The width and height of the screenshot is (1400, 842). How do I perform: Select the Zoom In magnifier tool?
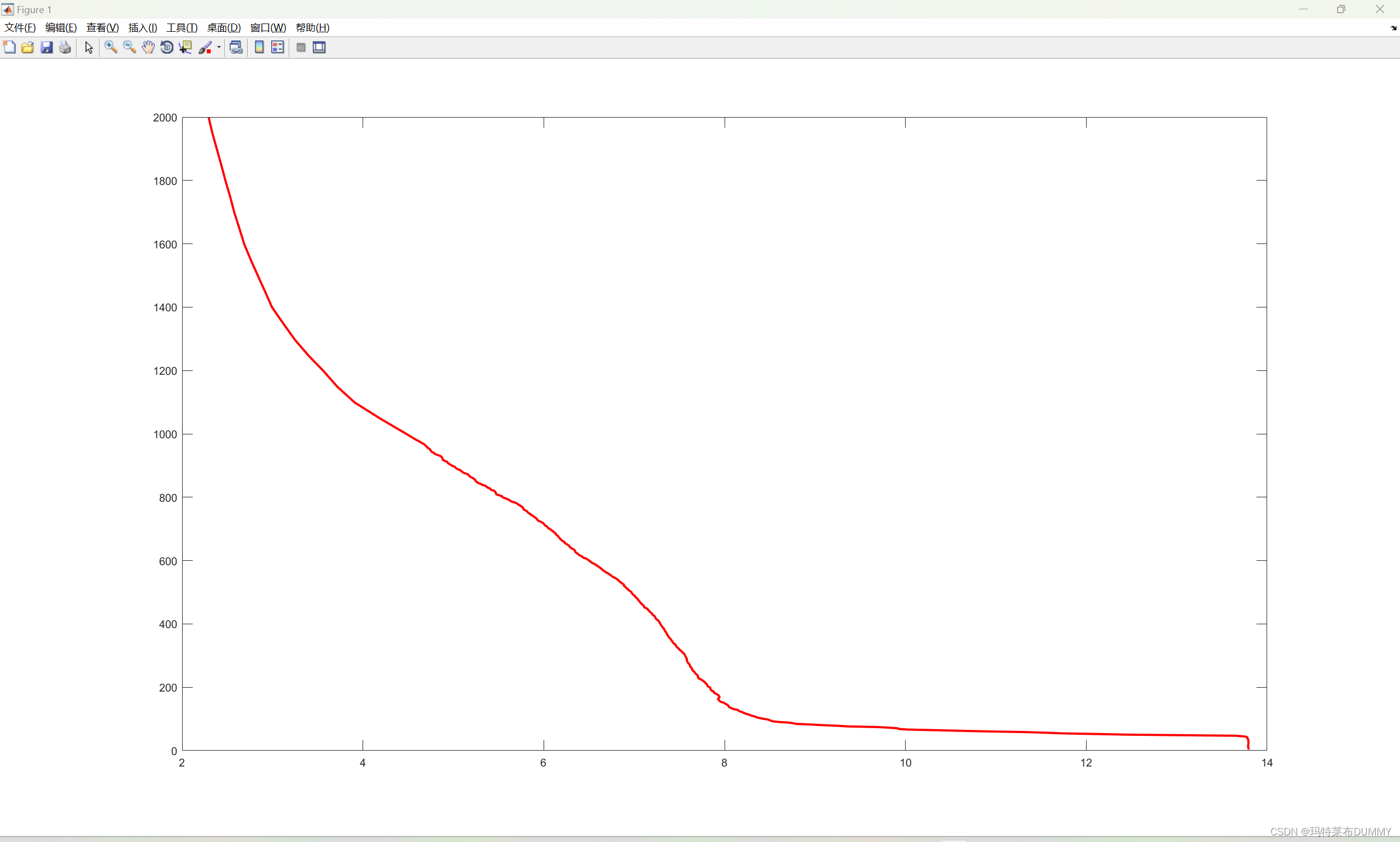[110, 48]
